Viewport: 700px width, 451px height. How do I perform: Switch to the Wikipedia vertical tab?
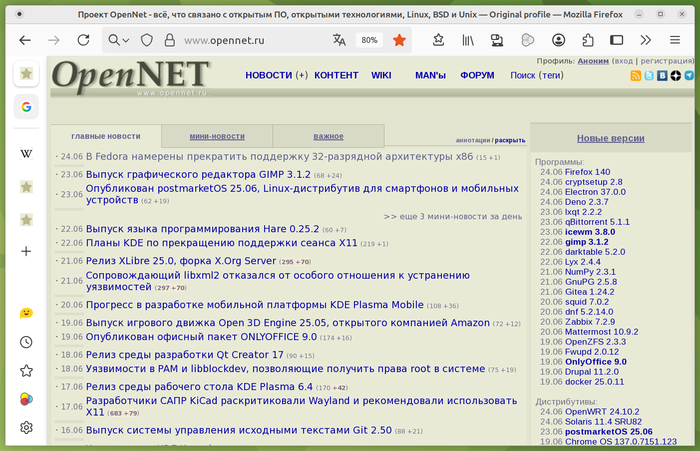point(26,154)
